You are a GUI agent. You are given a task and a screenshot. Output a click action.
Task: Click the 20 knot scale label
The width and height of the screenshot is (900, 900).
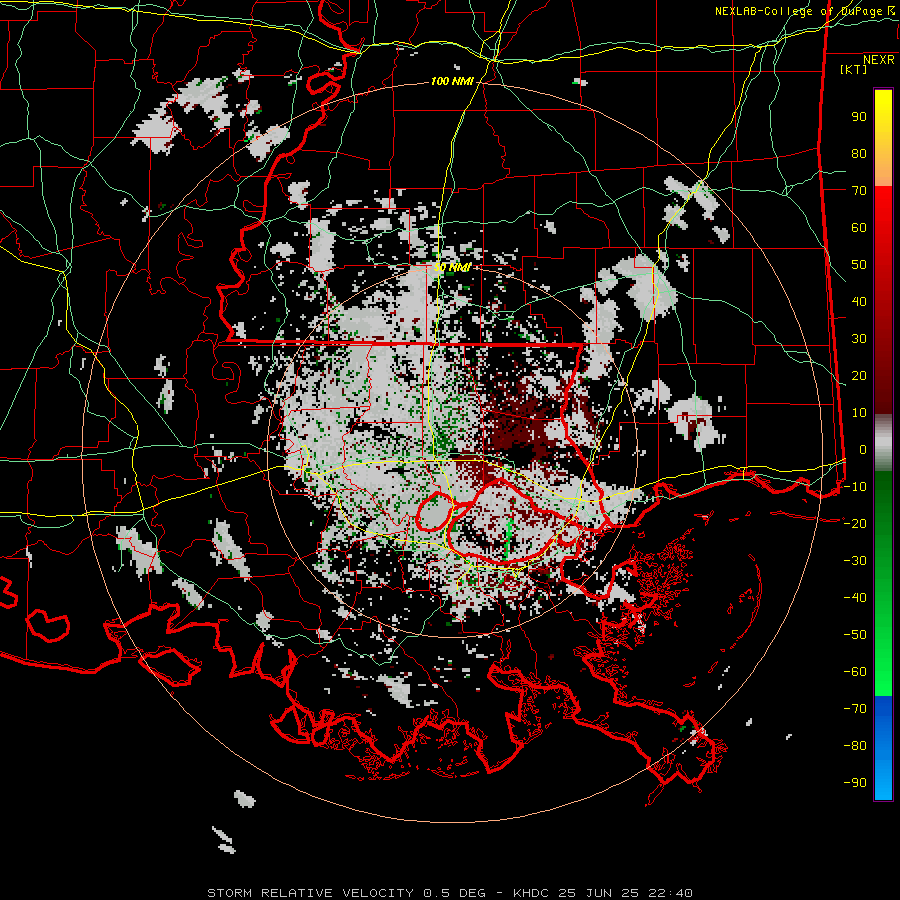859,376
